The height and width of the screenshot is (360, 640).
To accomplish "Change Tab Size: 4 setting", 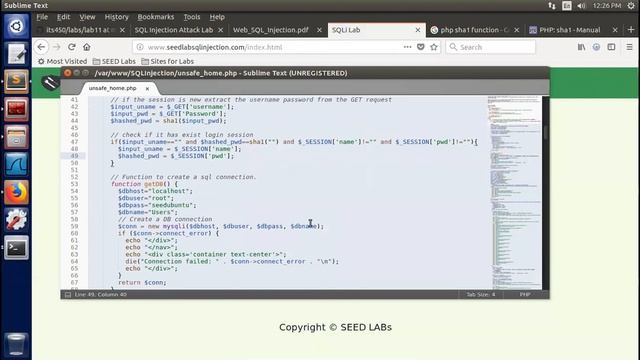I will [481, 294].
